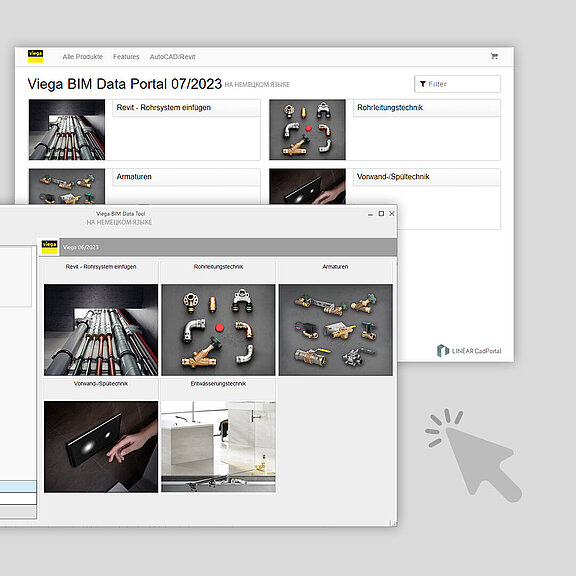Screen dimensions: 576x576
Task: Minimize the Viega BIM Data Tool window
Action: (370, 214)
